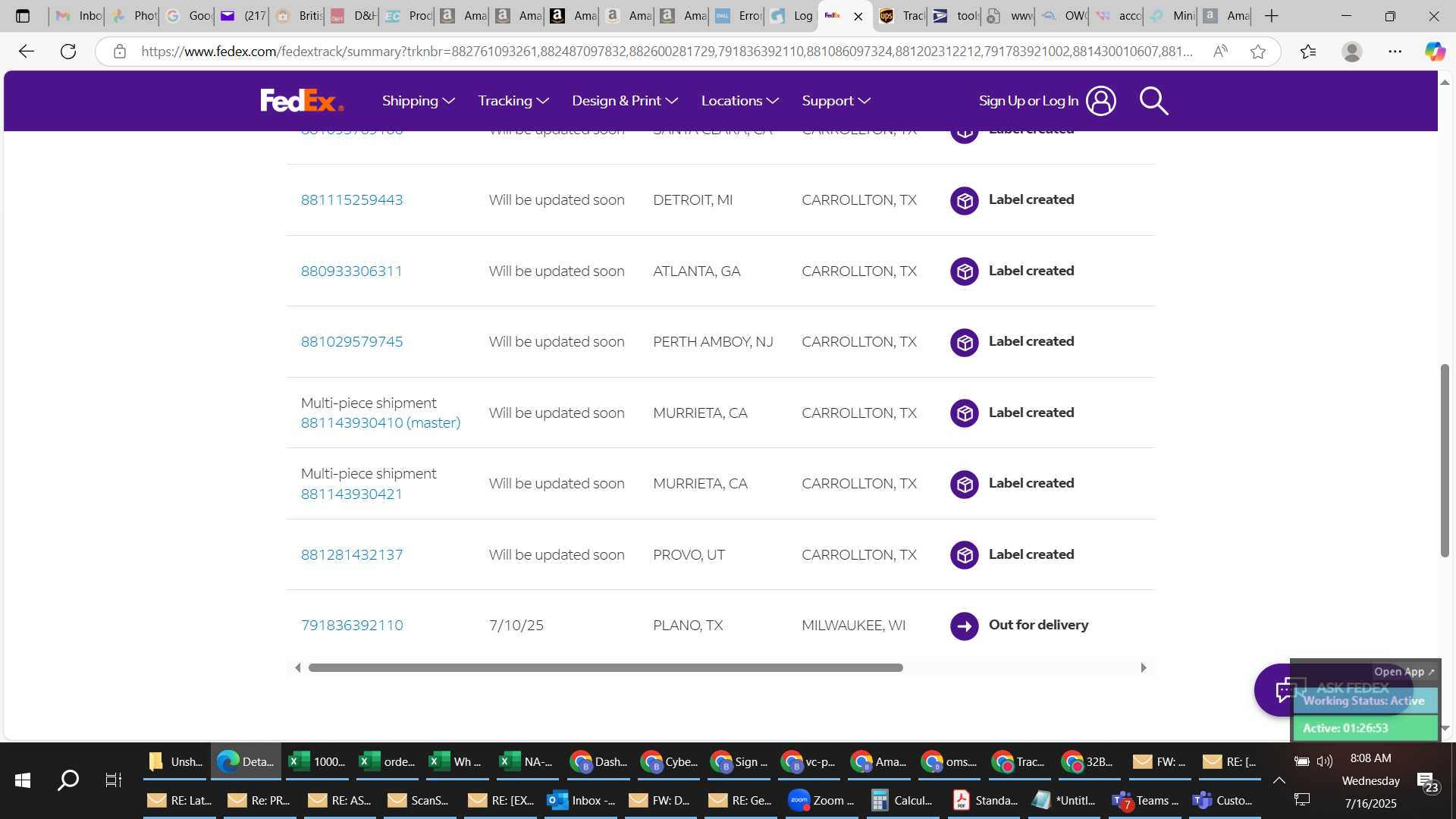Viewport: 1456px width, 819px height.
Task: Switch to the UPS Tracking browser tab
Action: point(900,16)
